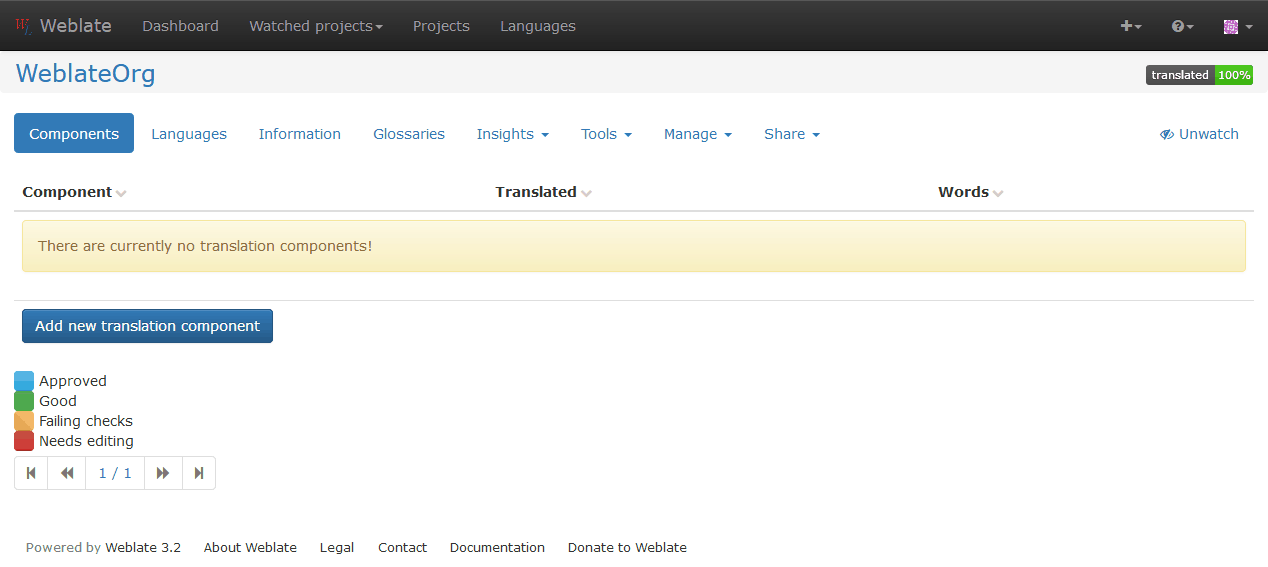
Task: Click the Weblate brand name
Action: [75, 26]
